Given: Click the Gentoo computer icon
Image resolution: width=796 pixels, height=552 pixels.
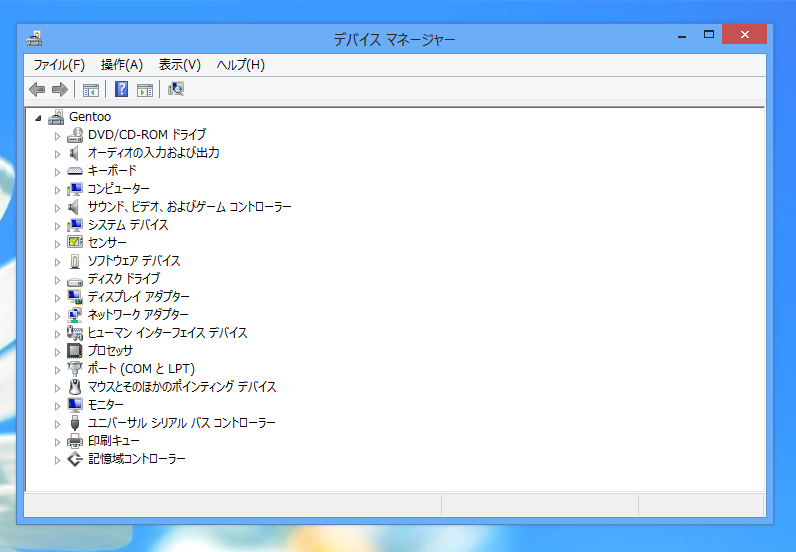Looking at the screenshot, I should (x=56, y=117).
